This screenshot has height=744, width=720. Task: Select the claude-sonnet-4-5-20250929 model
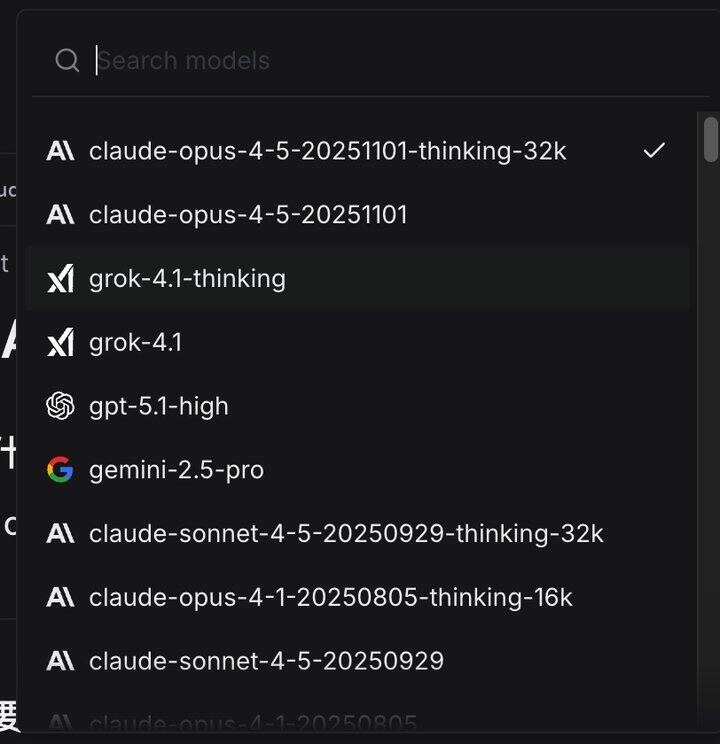tap(266, 661)
